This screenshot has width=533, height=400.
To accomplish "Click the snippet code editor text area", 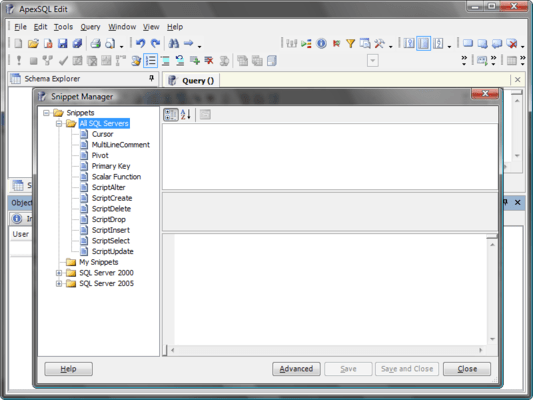I will click(330, 289).
